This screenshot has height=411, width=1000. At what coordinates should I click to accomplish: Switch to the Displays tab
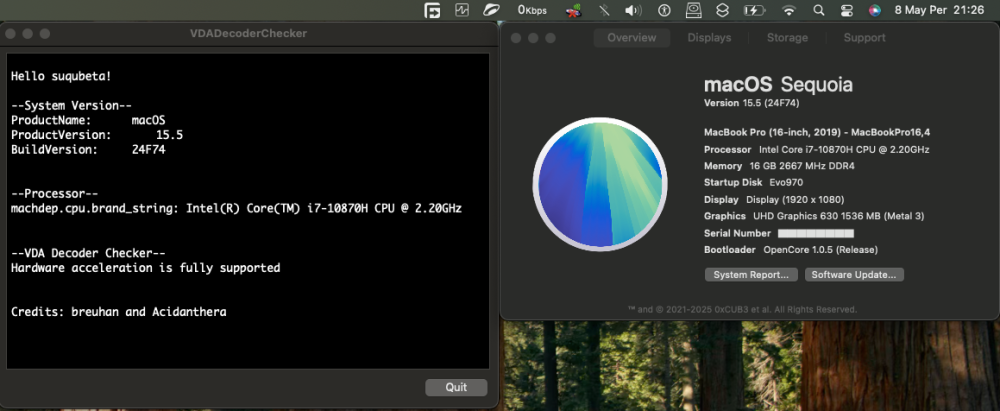coord(709,38)
